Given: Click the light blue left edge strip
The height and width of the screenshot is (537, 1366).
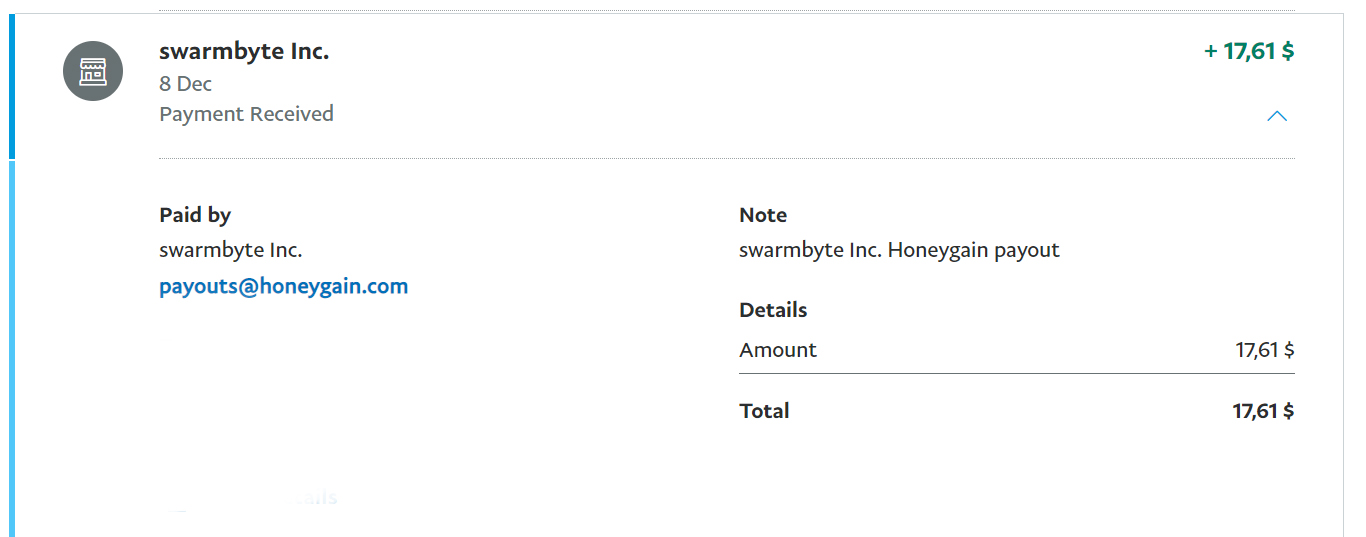Looking at the screenshot, I should [x=12, y=348].
